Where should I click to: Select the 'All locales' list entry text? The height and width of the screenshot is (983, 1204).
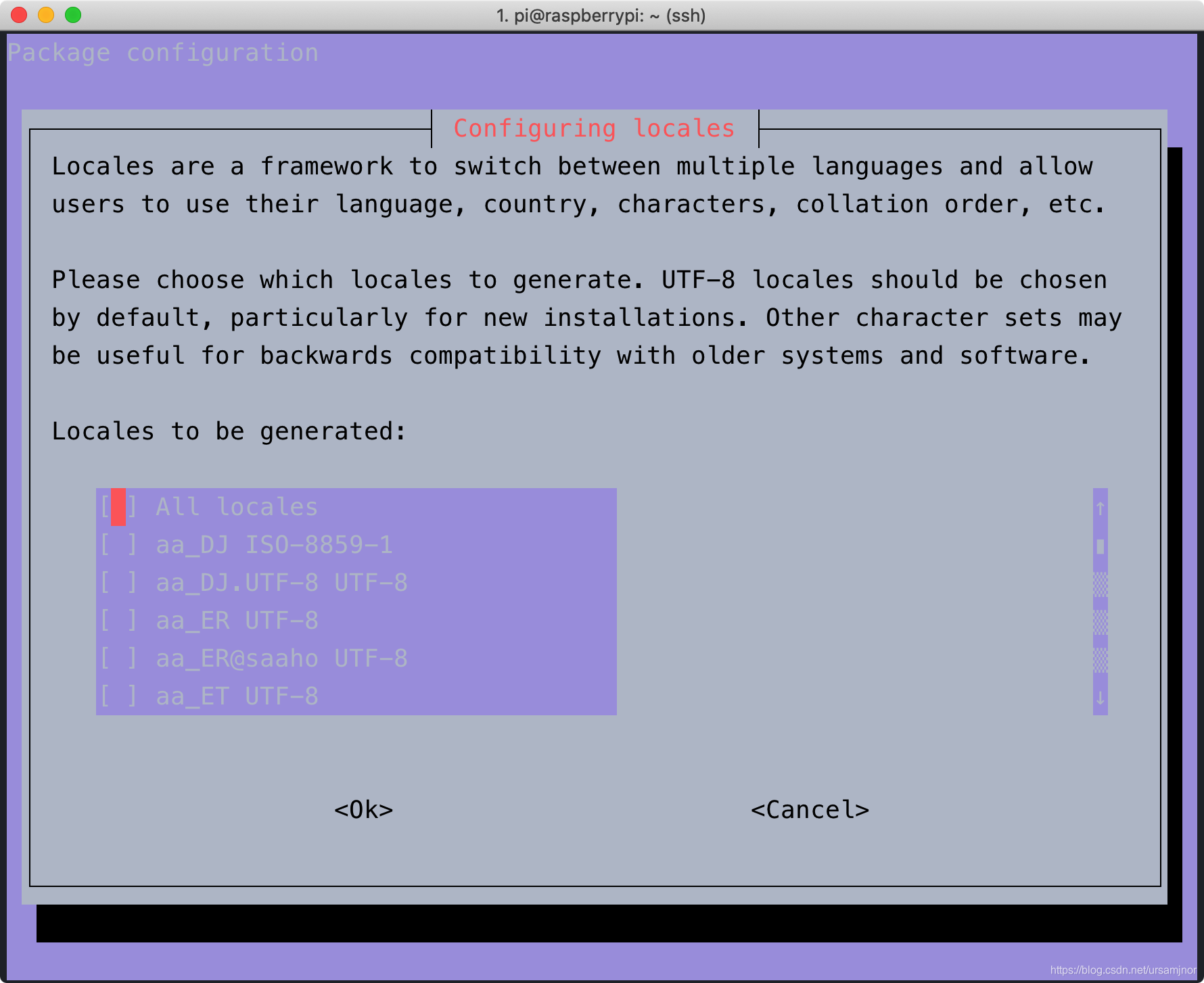pos(237,507)
